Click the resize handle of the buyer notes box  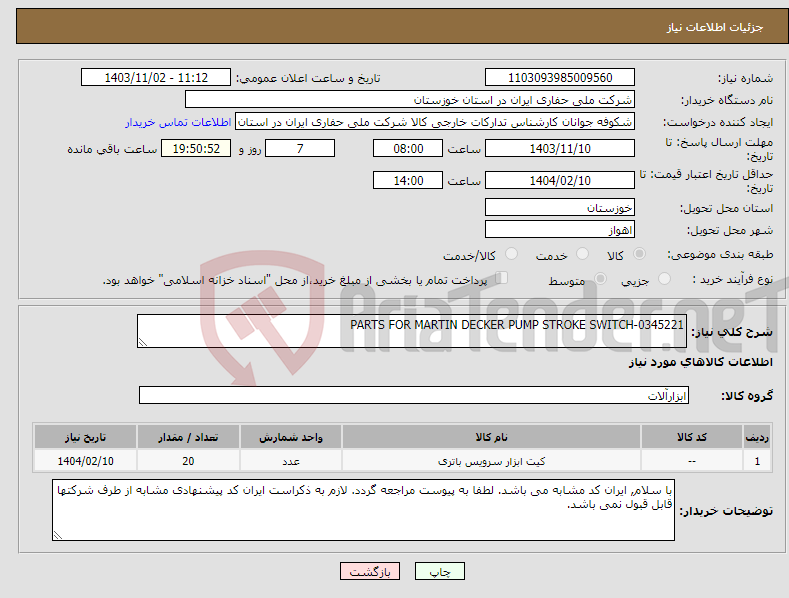58,535
